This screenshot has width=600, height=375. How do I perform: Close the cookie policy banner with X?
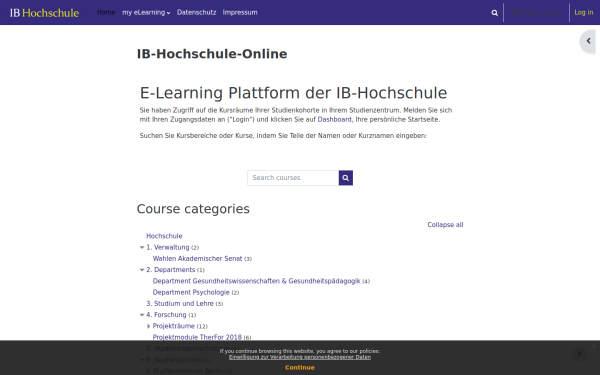click(593, 346)
